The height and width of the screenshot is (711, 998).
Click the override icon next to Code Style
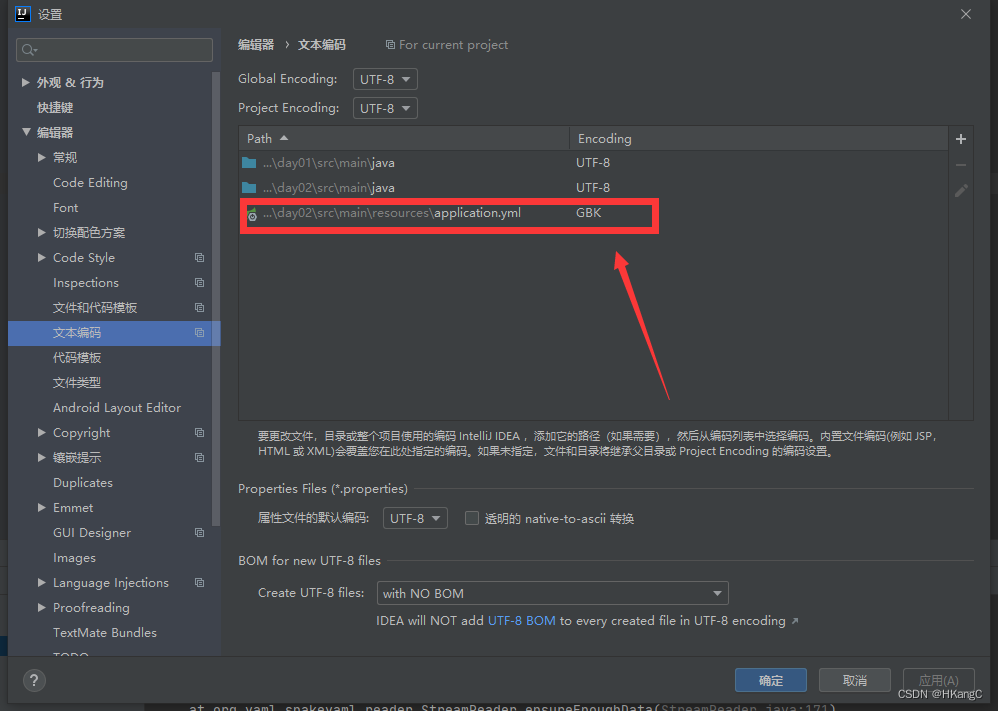(x=198, y=257)
